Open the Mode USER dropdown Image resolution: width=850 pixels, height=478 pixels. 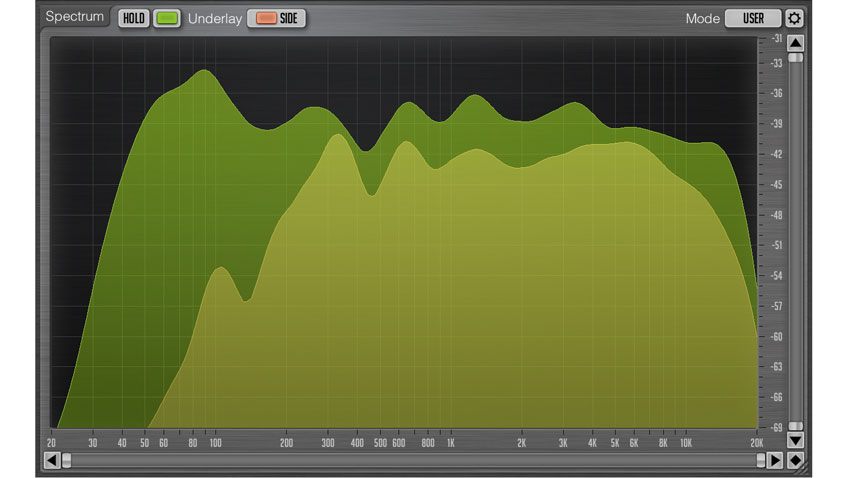tap(753, 18)
